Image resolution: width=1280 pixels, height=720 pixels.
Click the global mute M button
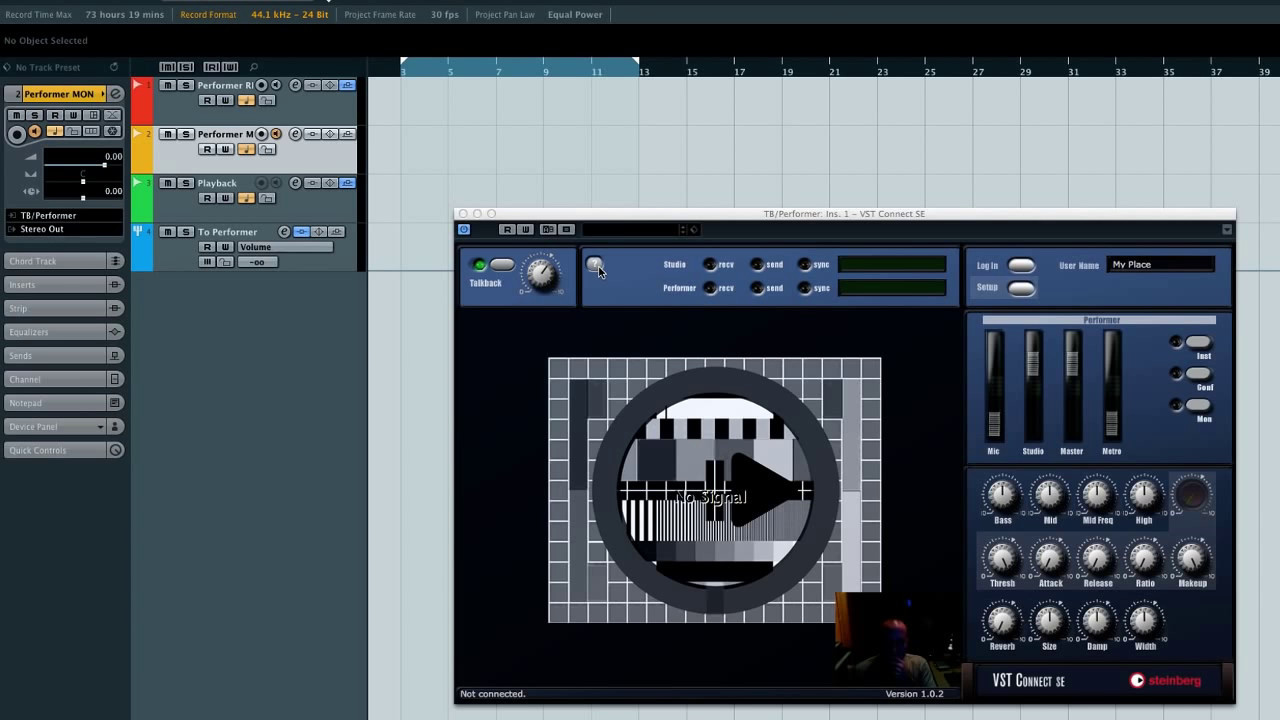tap(167, 67)
